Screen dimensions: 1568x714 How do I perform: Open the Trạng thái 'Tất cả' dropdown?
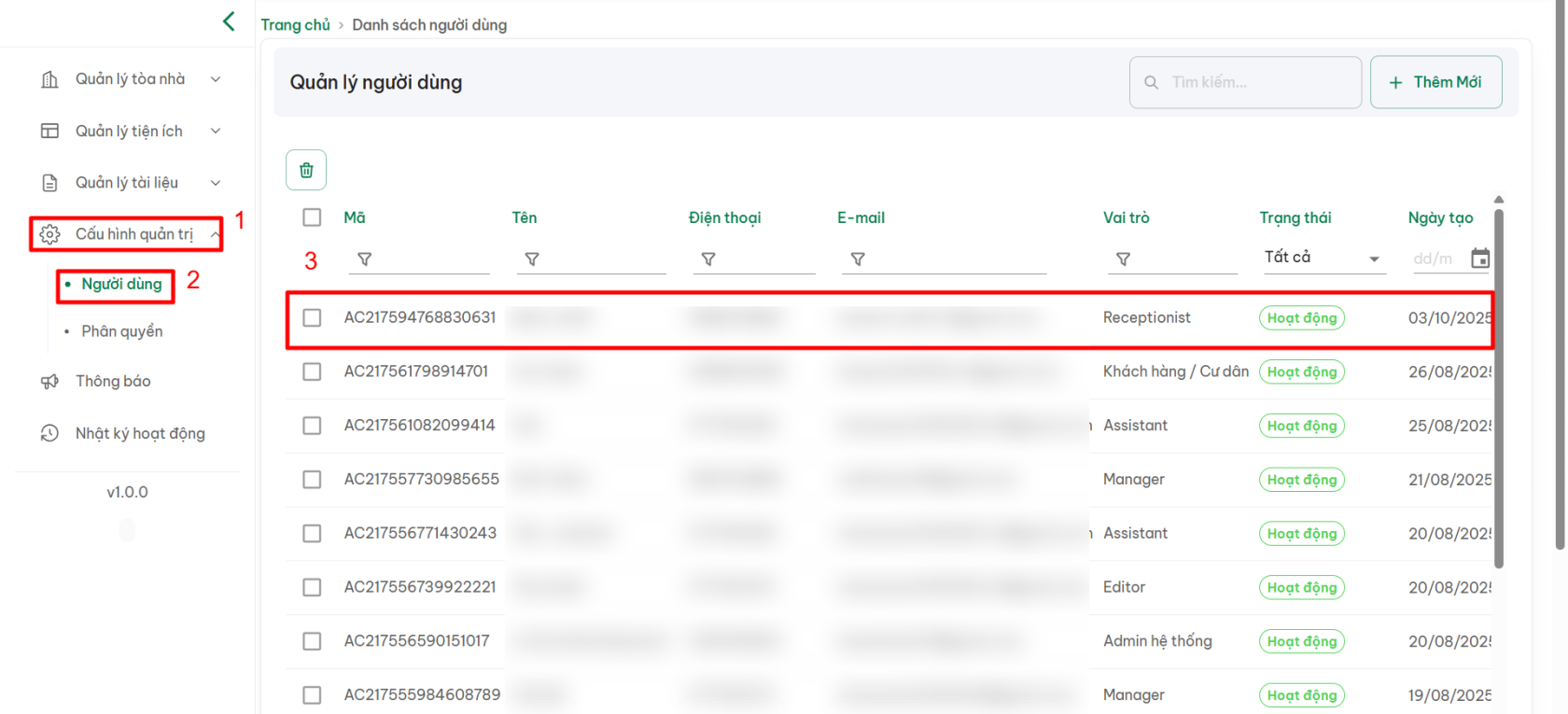(1322, 258)
